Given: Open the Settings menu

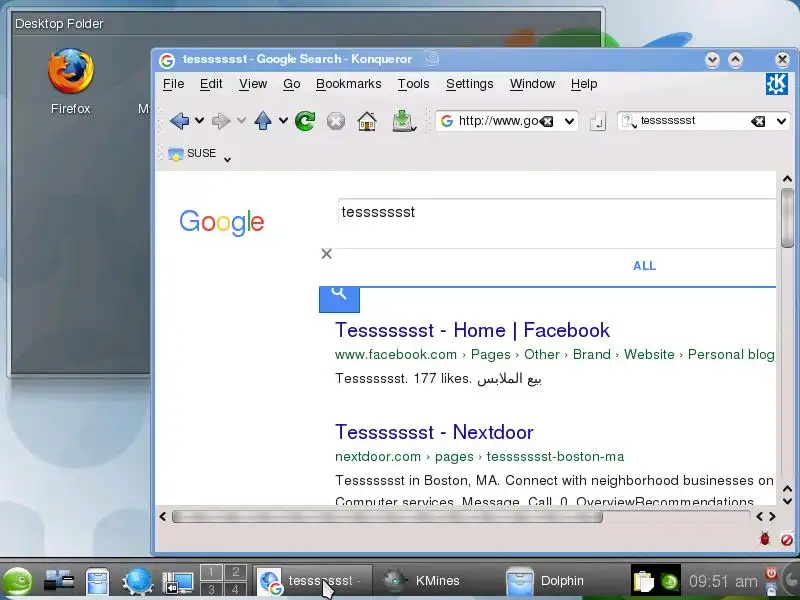Looking at the screenshot, I should (x=469, y=84).
